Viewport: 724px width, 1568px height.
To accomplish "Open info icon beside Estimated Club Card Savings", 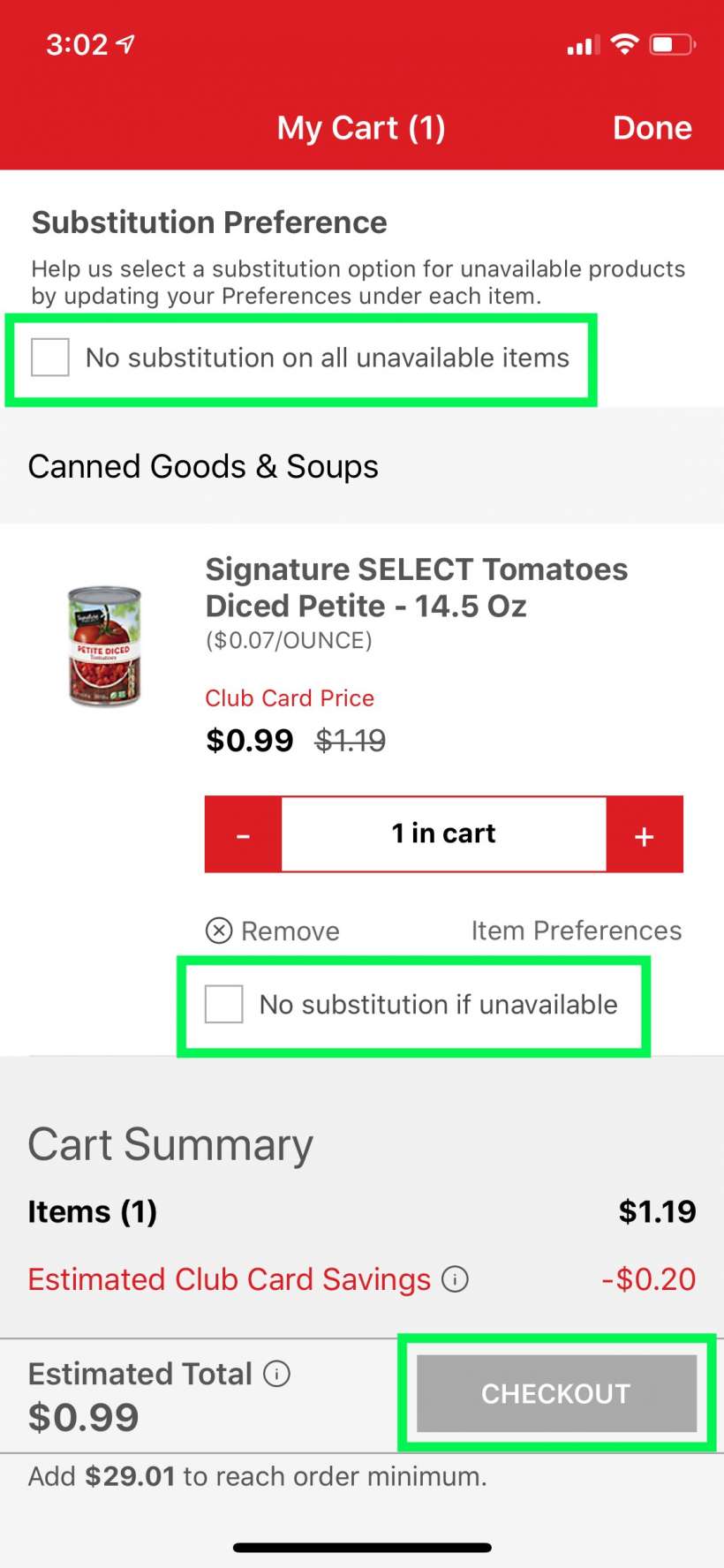I will coord(455,1278).
